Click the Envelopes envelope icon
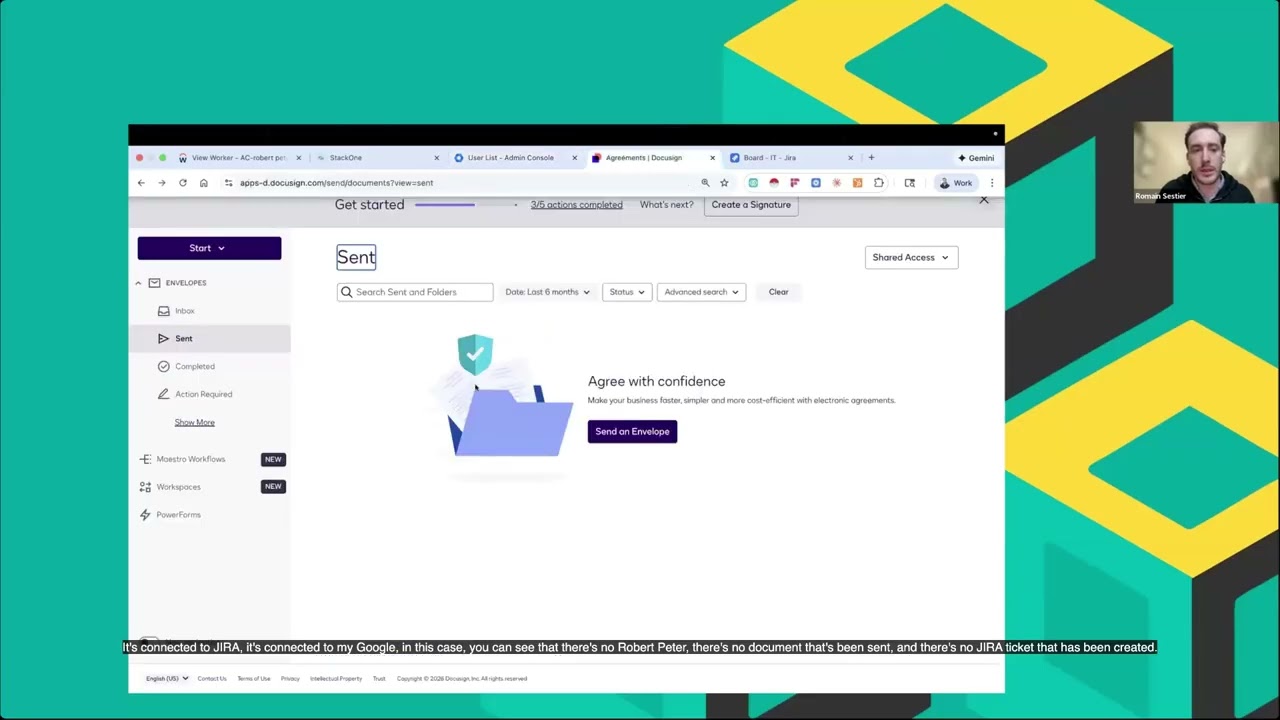This screenshot has width=1280, height=720. click(154, 283)
